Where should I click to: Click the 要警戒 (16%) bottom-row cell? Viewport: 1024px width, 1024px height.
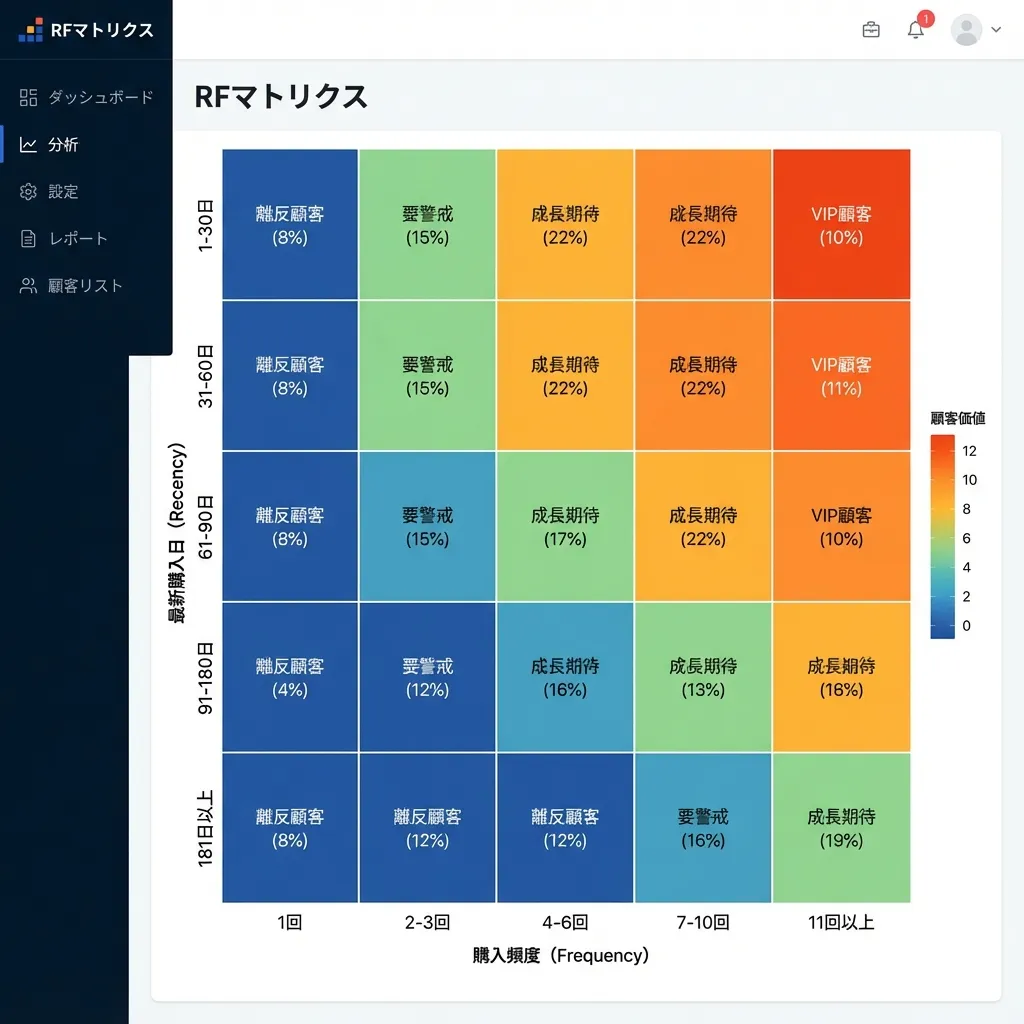702,828
